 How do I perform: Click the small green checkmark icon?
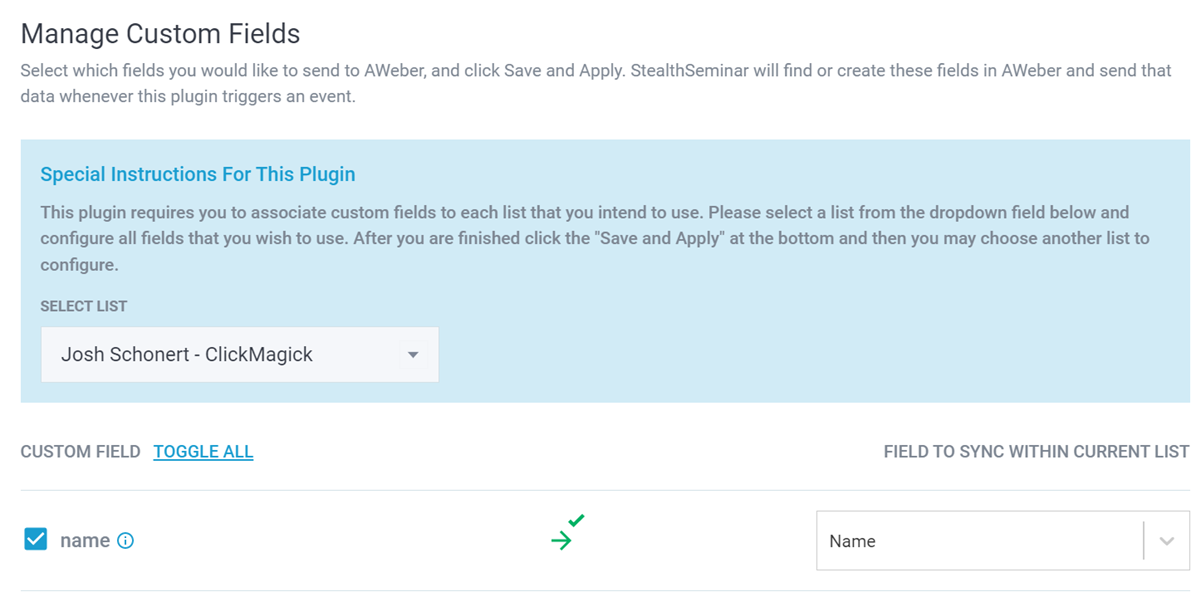point(576,520)
